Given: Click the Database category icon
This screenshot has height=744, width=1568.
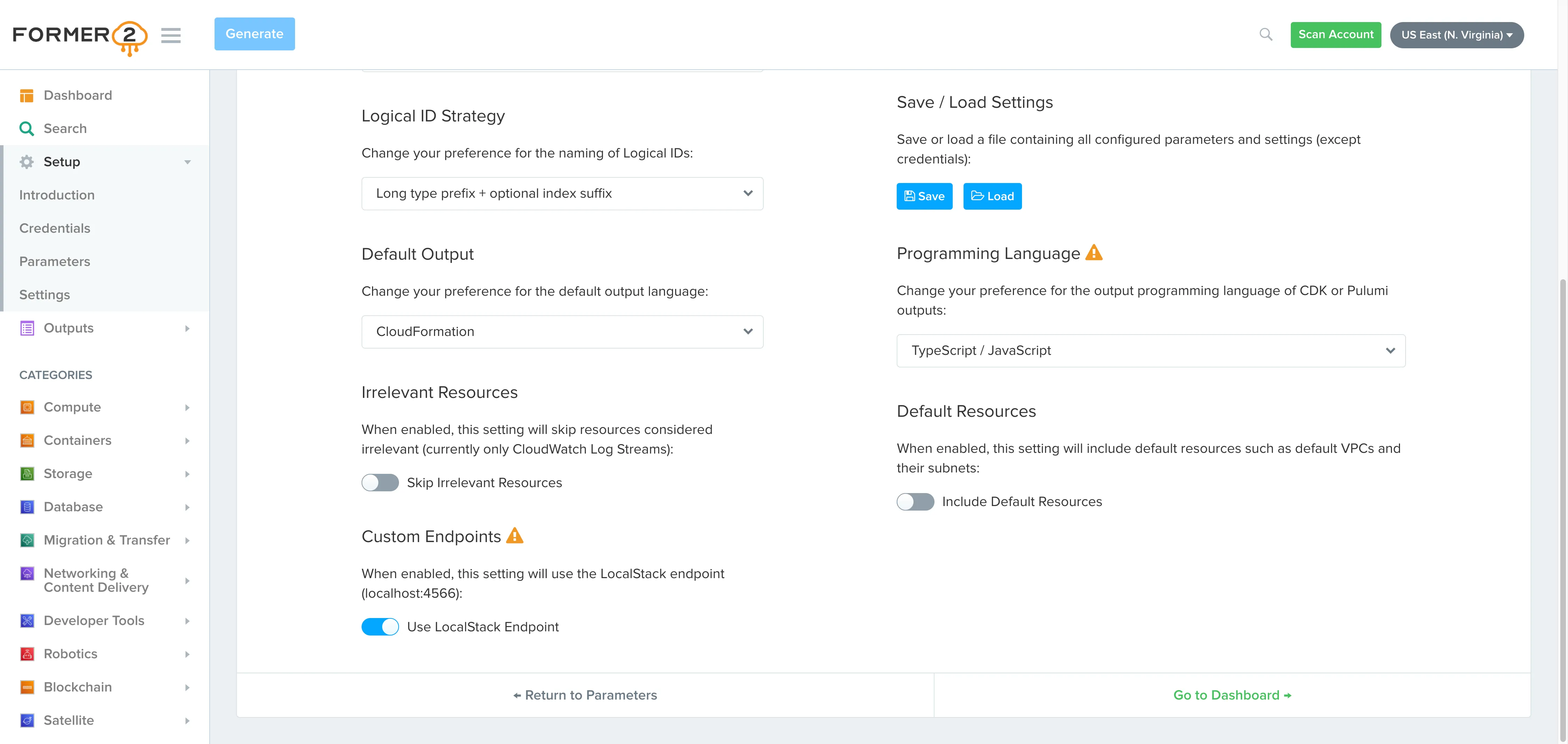Looking at the screenshot, I should [x=27, y=506].
